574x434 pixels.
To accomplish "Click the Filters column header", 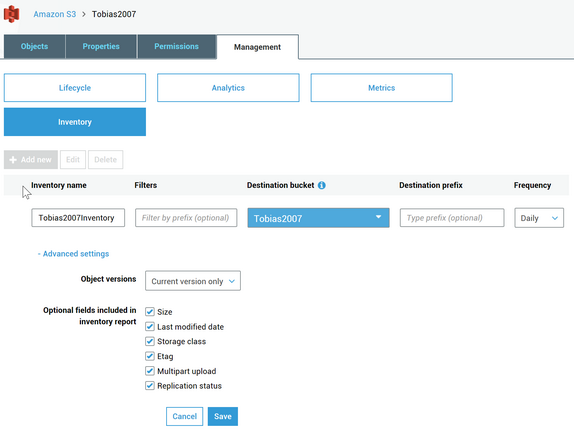I will (x=146, y=185).
